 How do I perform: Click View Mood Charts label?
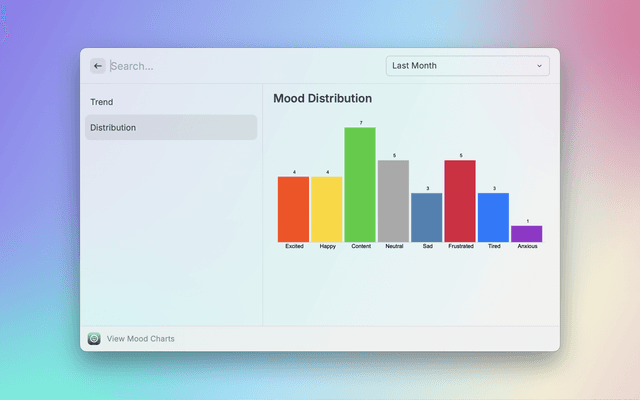(x=141, y=339)
